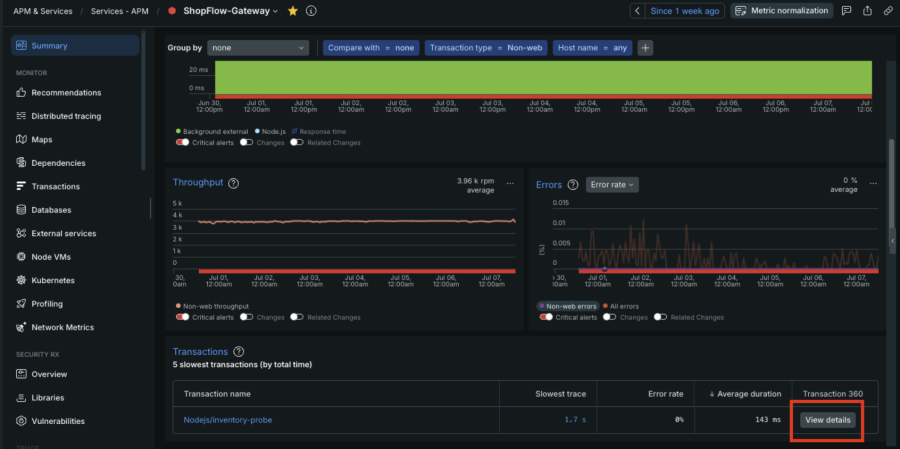900x449 pixels.
Task: Copy permalink with the link icon
Action: tap(888, 11)
